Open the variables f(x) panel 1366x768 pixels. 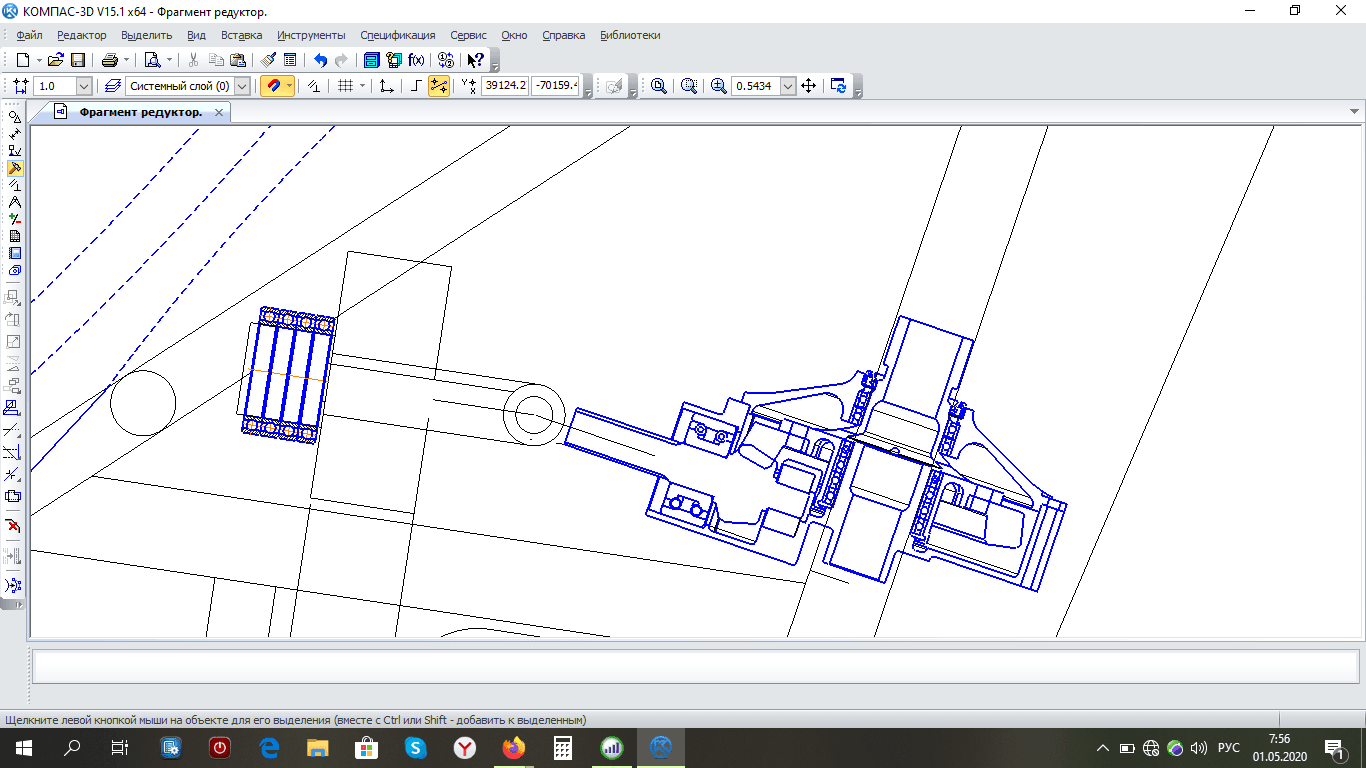pyautogui.click(x=416, y=60)
